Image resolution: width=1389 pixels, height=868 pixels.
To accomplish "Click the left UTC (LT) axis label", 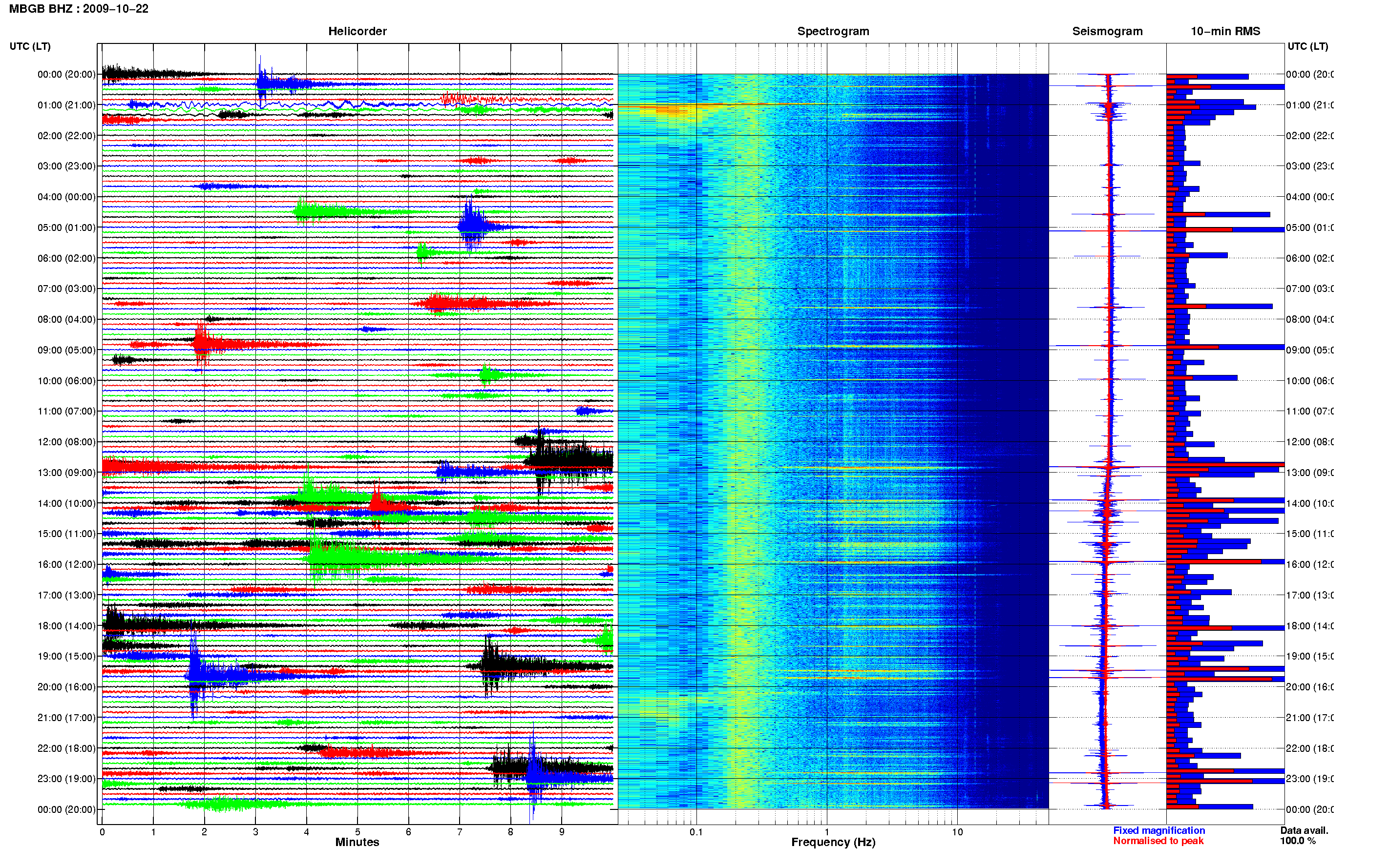I will (x=30, y=46).
